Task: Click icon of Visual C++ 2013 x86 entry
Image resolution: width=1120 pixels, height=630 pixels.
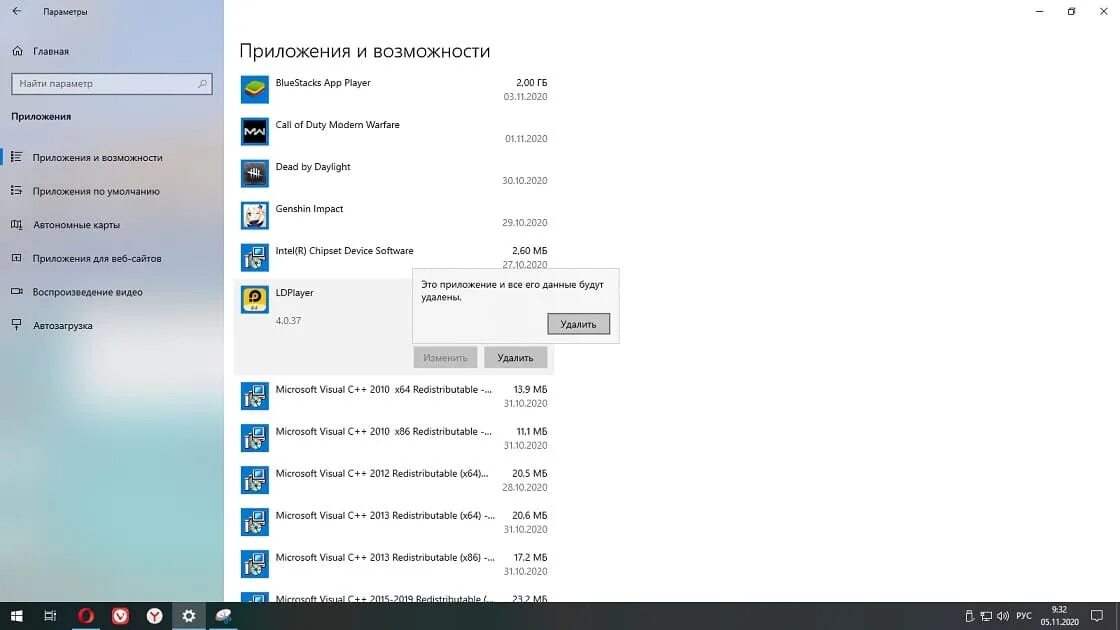Action: (x=254, y=564)
